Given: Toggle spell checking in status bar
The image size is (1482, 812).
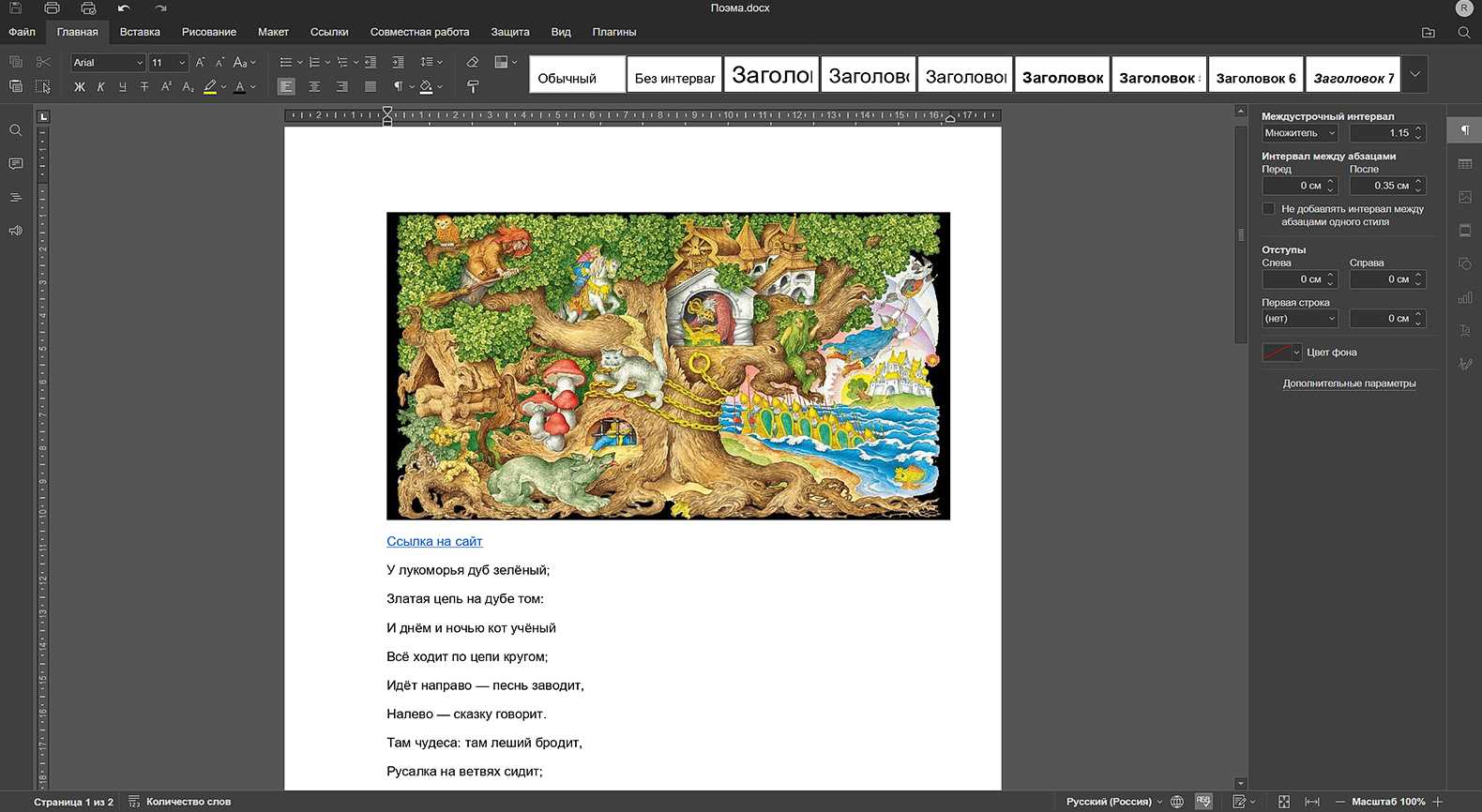Looking at the screenshot, I should click(x=1203, y=802).
